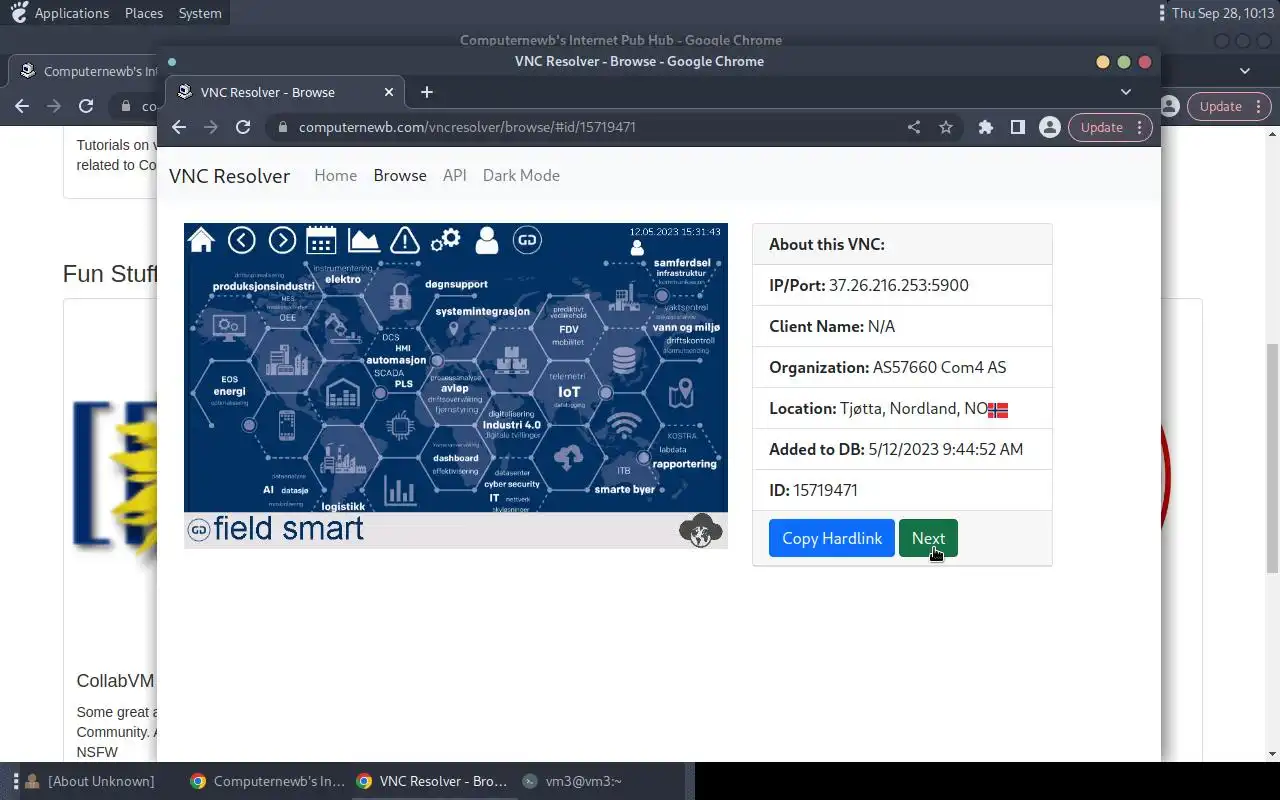The height and width of the screenshot is (800, 1280).
Task: Click the cloud globe icon in preview footer
Action: coord(701,530)
